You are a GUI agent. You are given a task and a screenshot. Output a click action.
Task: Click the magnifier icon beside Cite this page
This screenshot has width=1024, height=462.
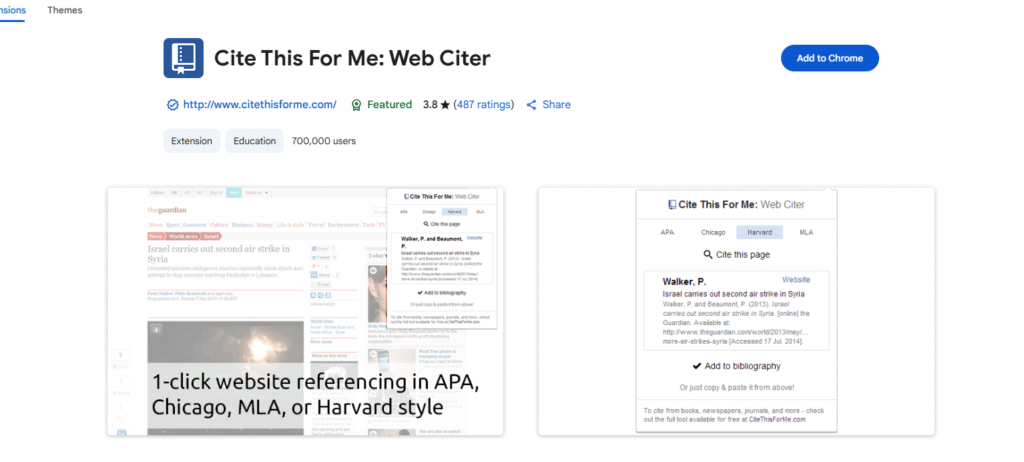[x=708, y=255]
